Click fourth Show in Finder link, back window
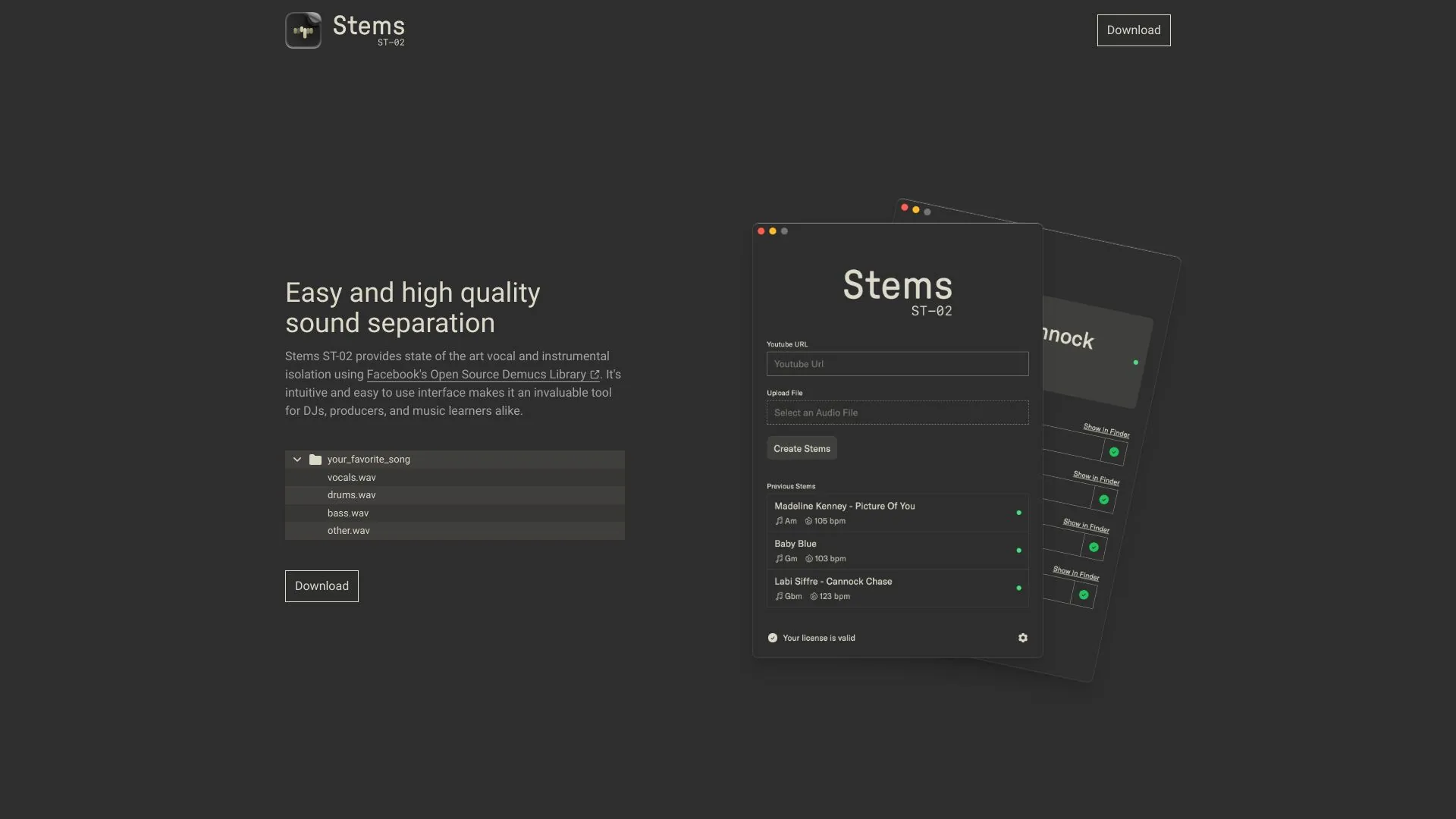The width and height of the screenshot is (1456, 819). click(1076, 573)
